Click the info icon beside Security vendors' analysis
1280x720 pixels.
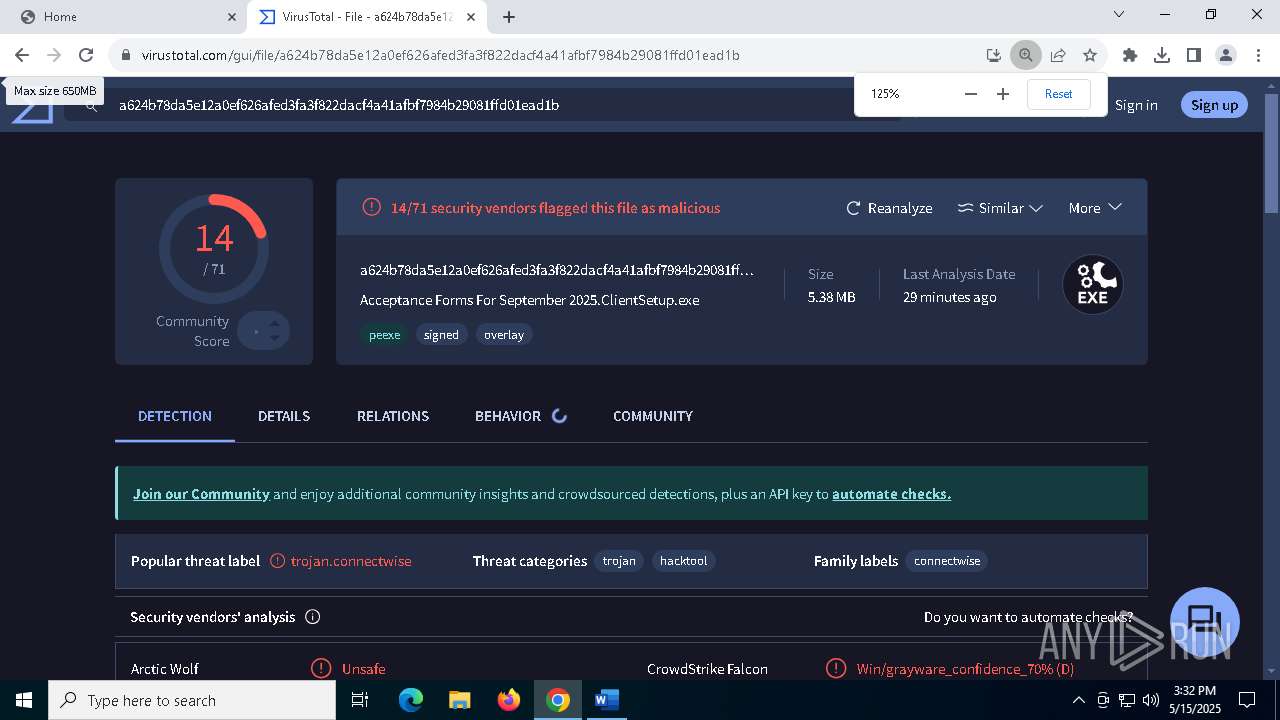pyautogui.click(x=312, y=617)
